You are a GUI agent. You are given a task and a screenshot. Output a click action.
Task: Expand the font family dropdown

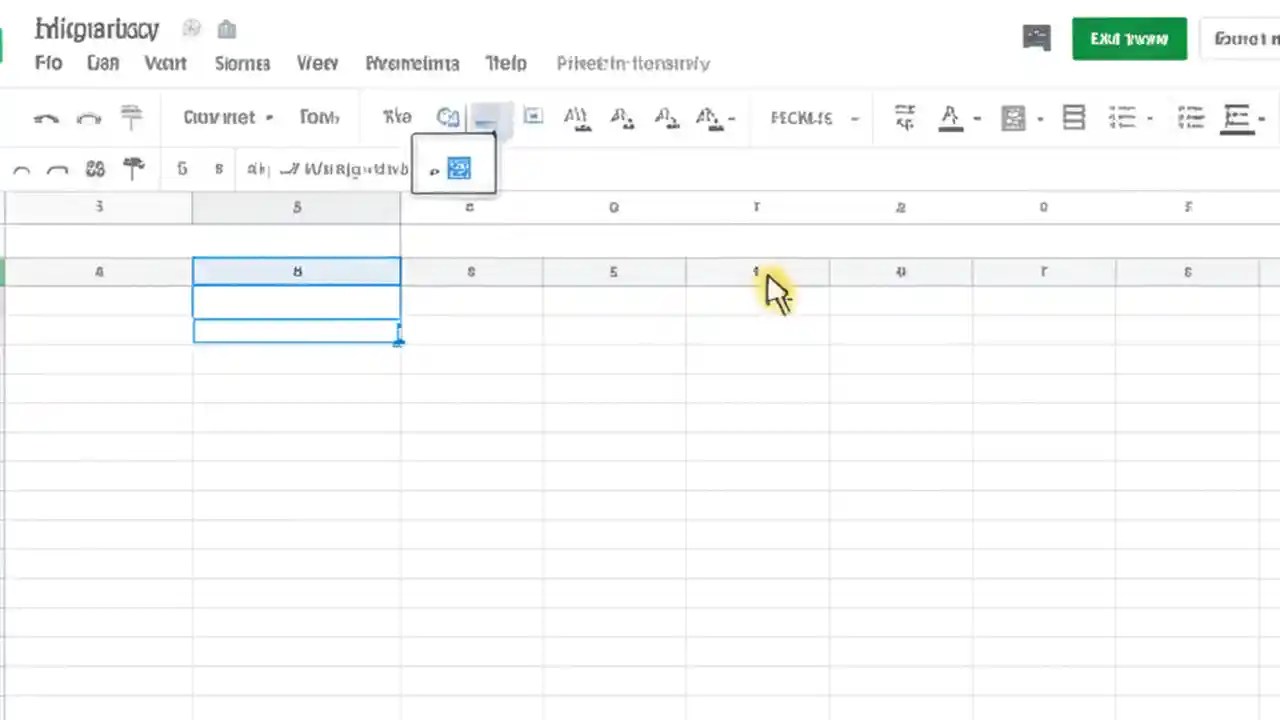tap(320, 117)
